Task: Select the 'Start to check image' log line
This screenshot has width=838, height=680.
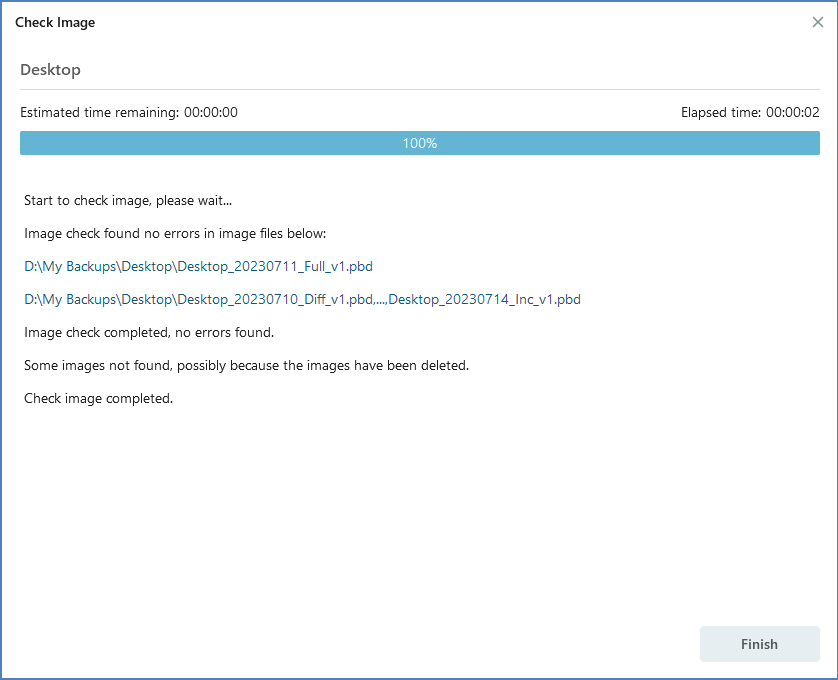Action: pos(128,201)
